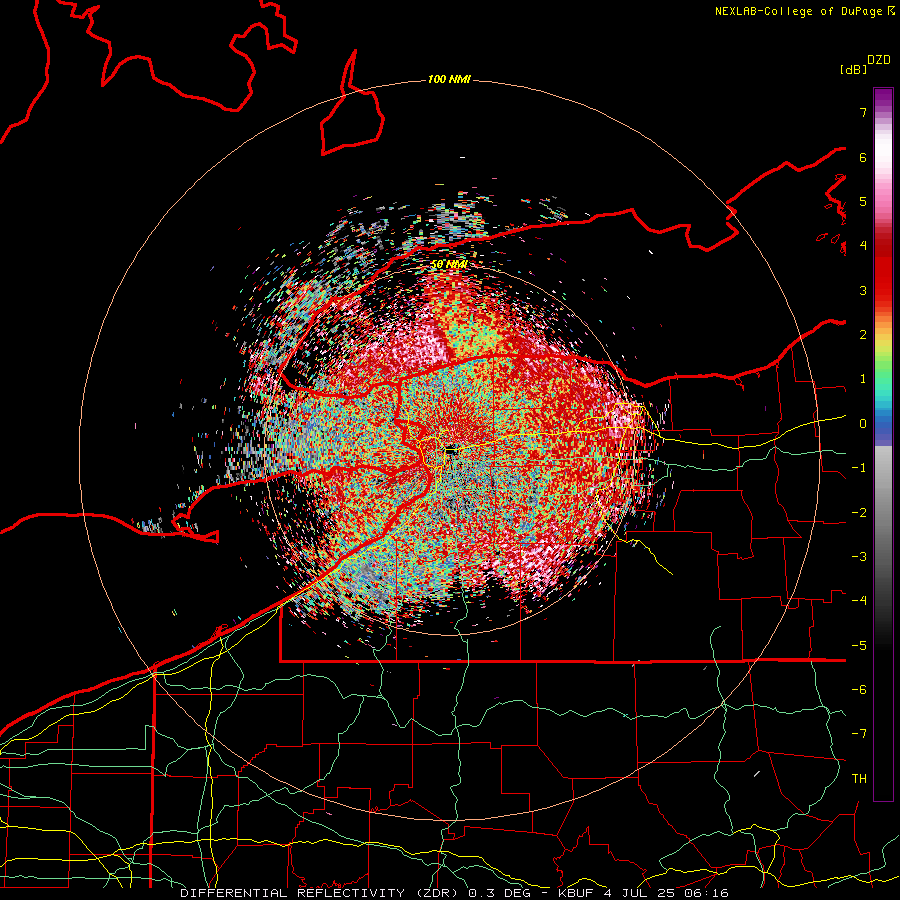Click the -2 value on the legend
The height and width of the screenshot is (900, 900).
pyautogui.click(x=859, y=513)
